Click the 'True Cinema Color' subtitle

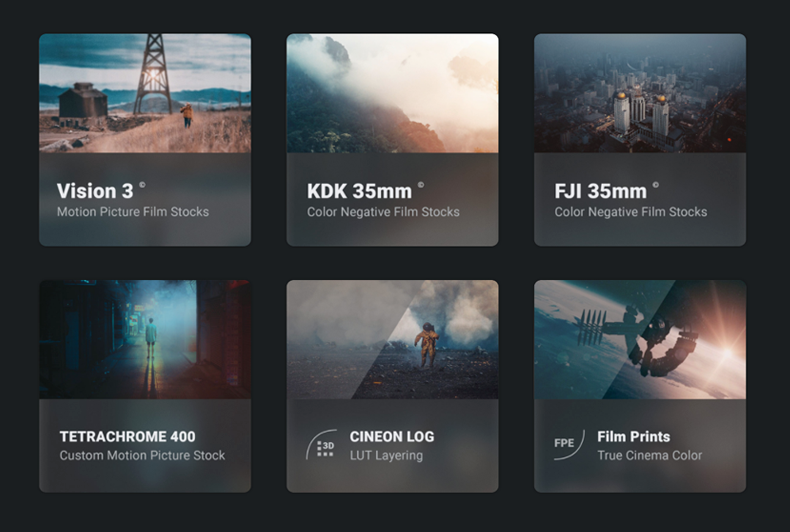649,455
